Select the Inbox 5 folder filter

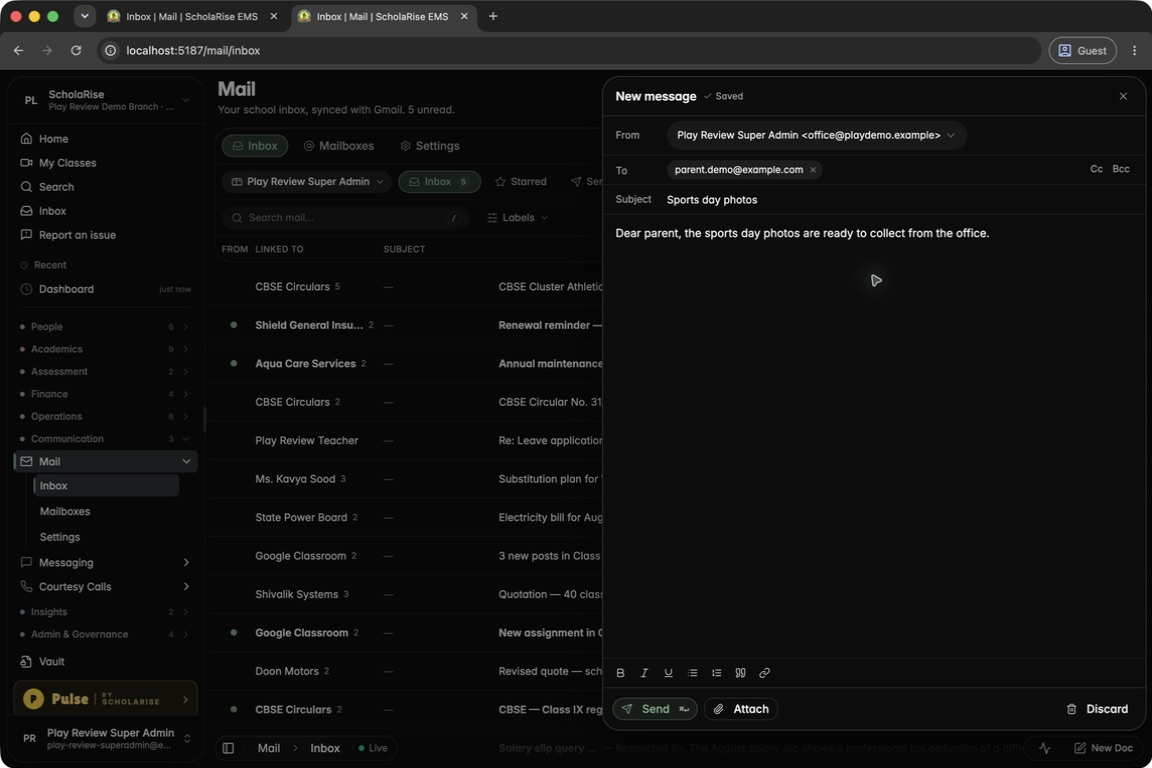point(439,182)
